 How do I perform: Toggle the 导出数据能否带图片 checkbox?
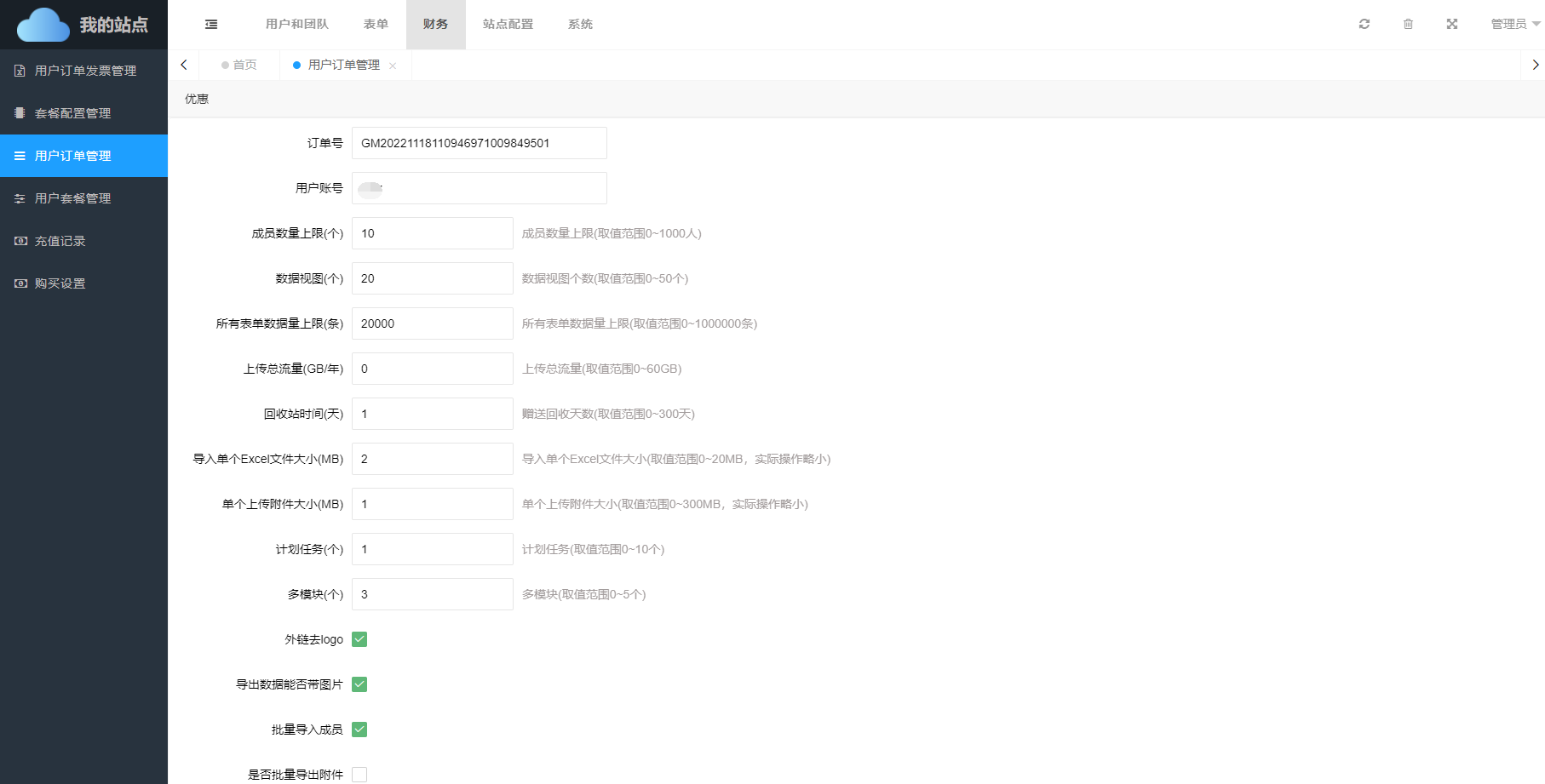click(x=359, y=684)
